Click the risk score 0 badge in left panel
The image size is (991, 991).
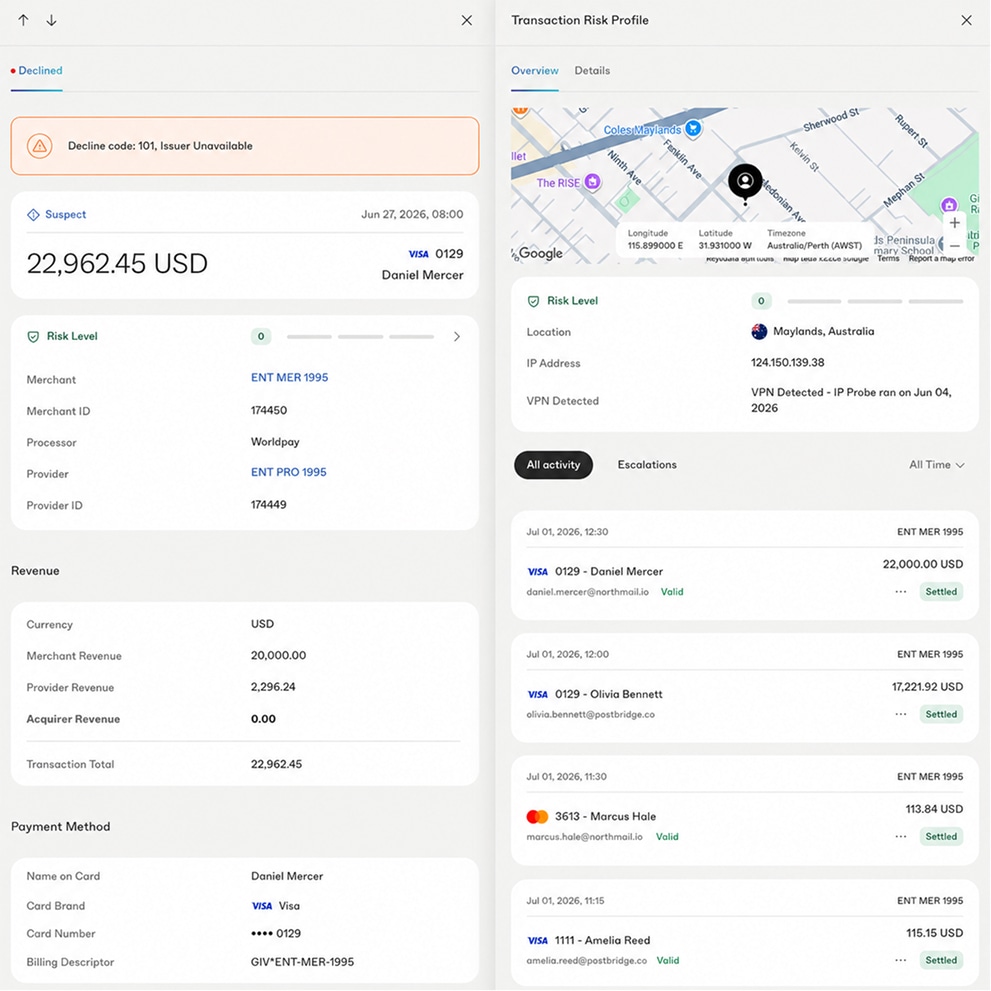[261, 337]
